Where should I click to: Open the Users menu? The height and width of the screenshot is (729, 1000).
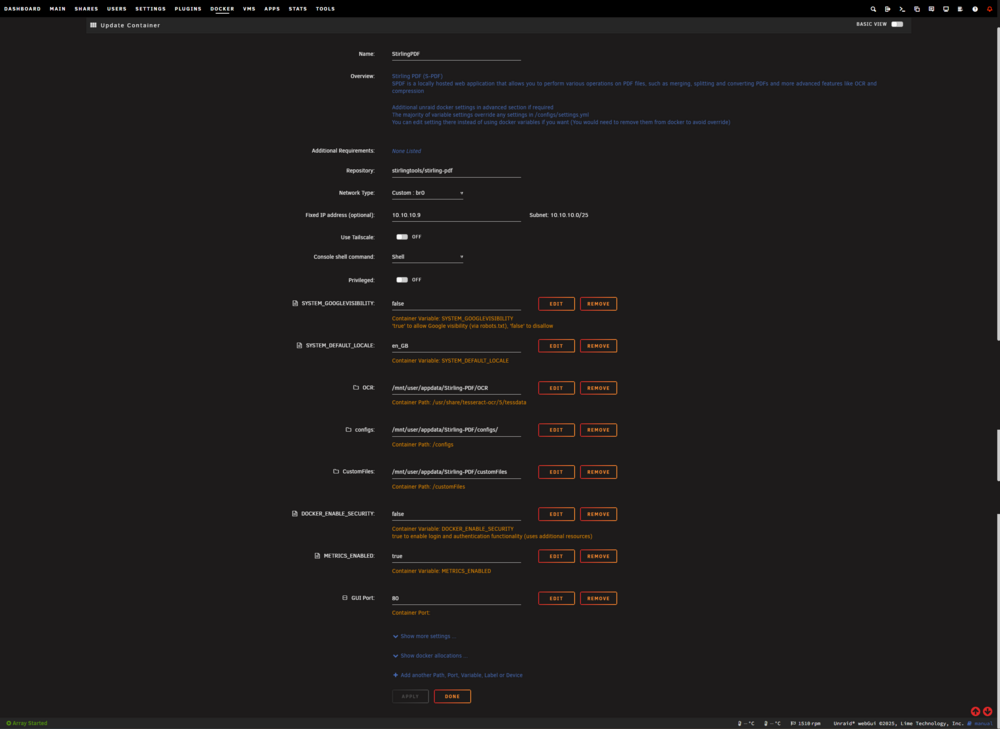pyautogui.click(x=117, y=9)
